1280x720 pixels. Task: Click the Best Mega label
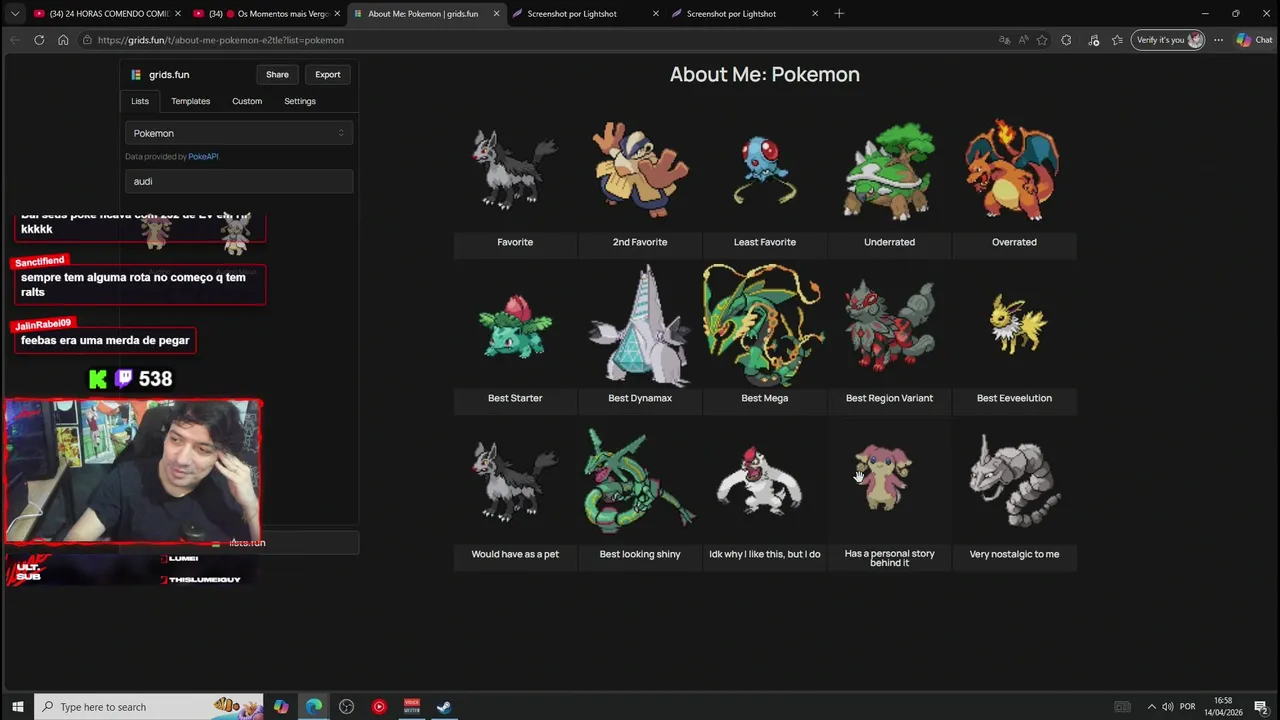tap(765, 398)
